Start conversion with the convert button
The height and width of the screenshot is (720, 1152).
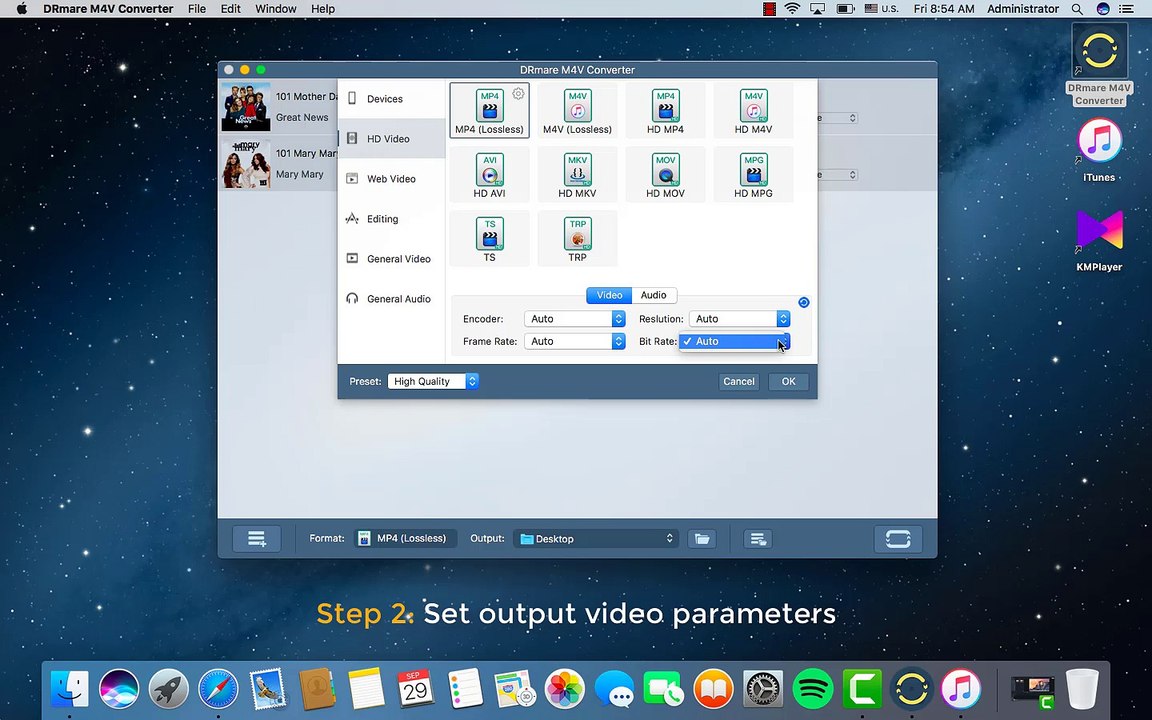(898, 539)
